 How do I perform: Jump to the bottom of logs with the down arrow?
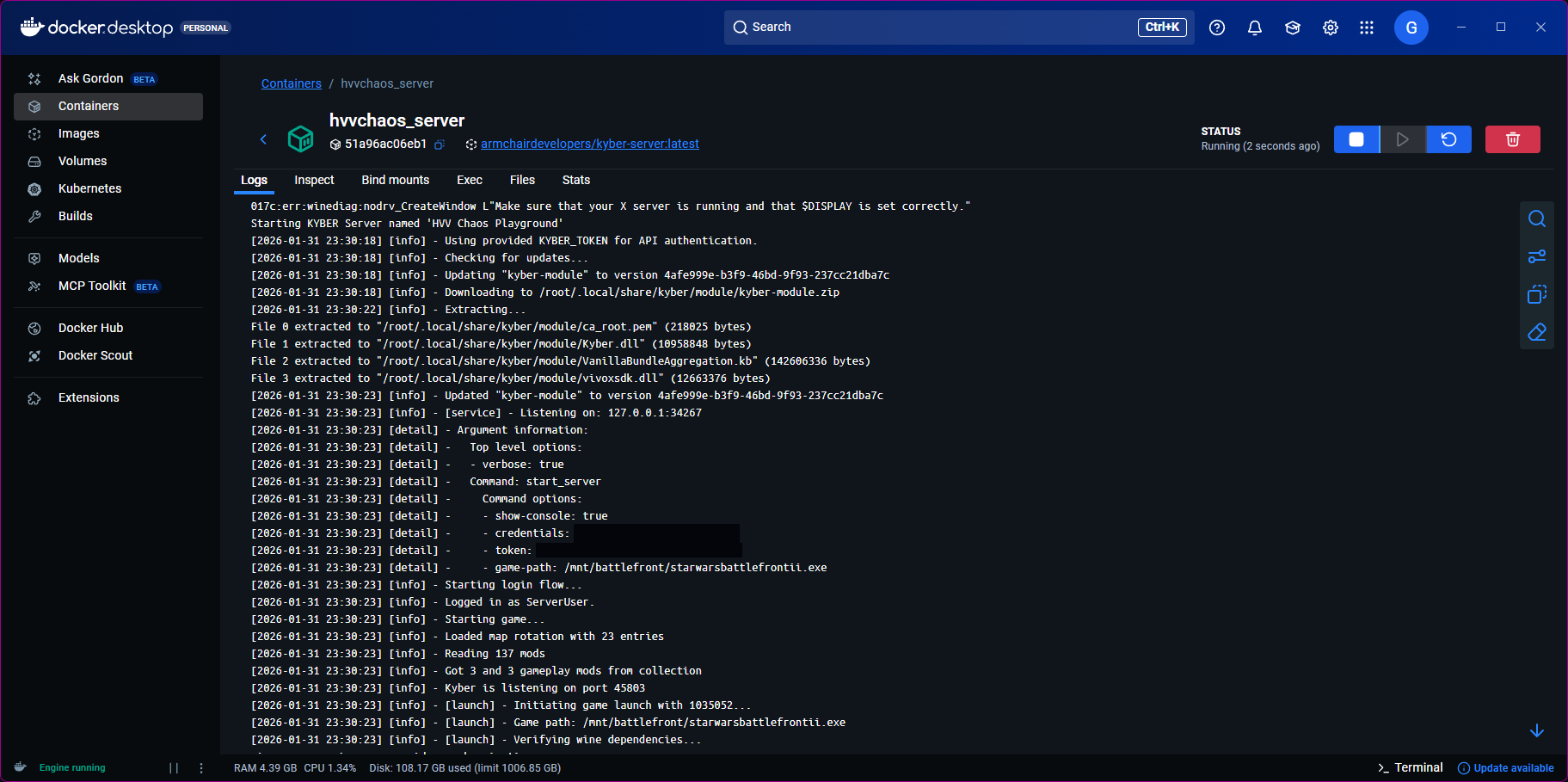coord(1537,730)
